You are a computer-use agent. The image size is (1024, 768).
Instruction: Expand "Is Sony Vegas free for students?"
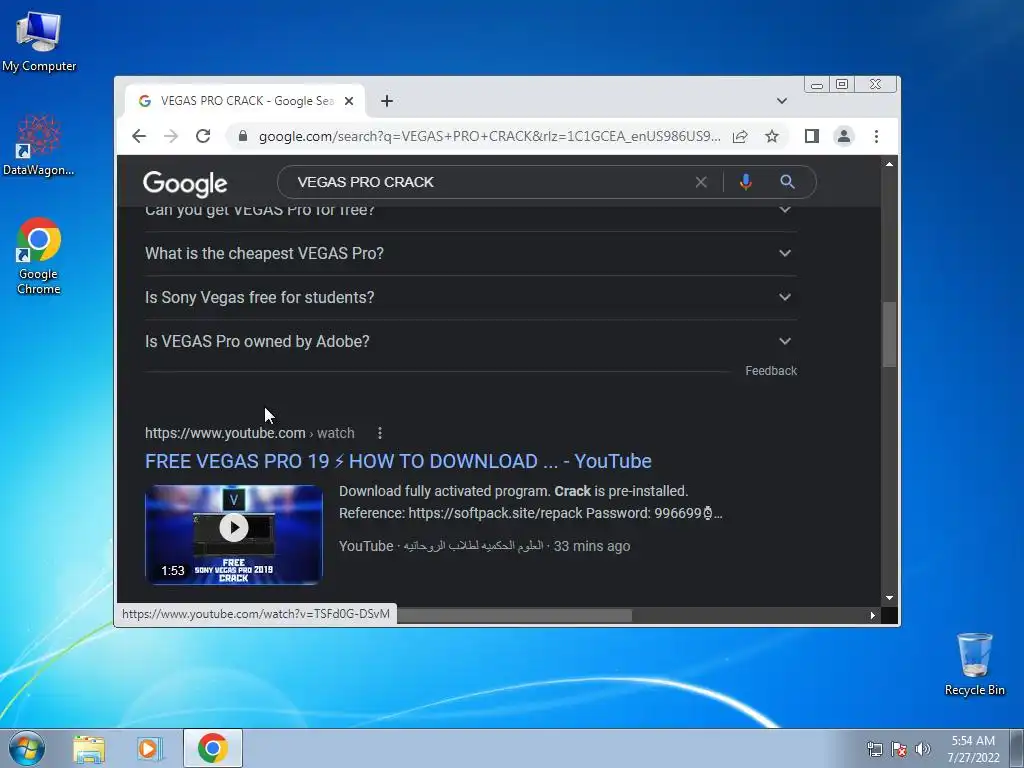tap(470, 297)
